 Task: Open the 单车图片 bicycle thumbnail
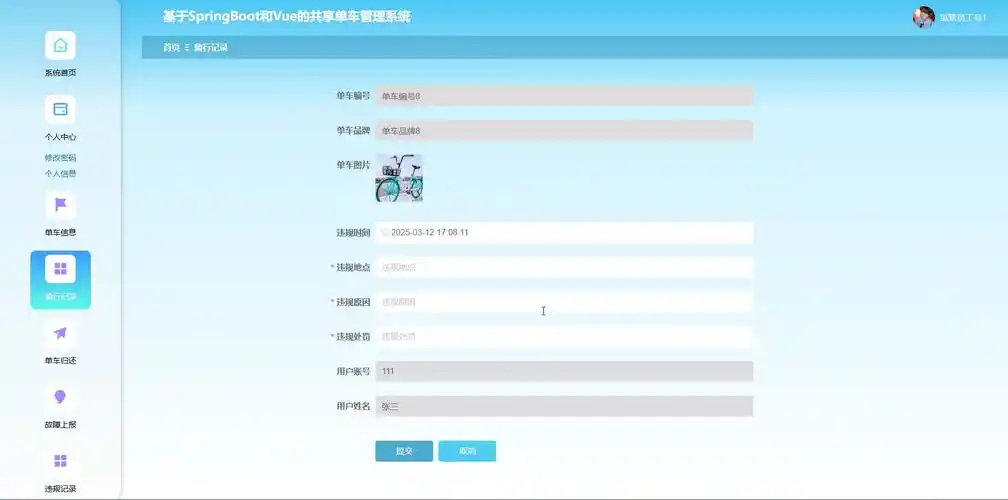tap(399, 178)
